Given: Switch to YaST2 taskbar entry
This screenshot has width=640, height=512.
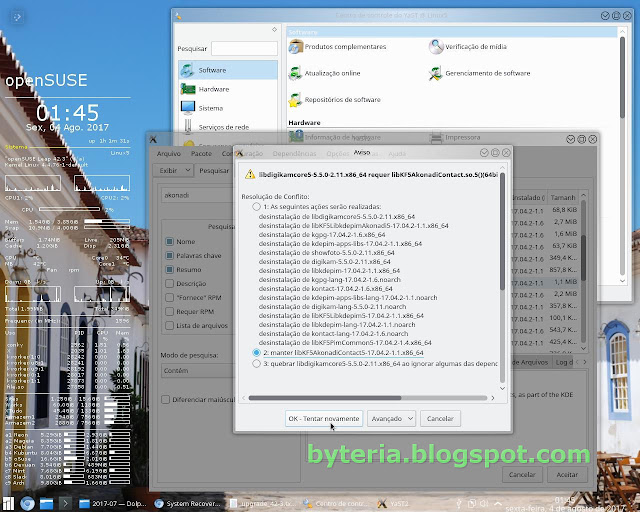Looking at the screenshot, I should pos(392,504).
